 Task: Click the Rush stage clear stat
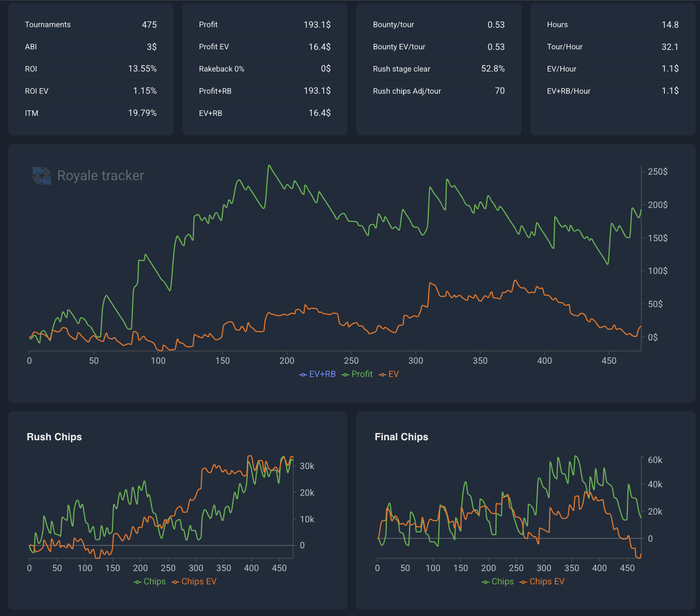pyautogui.click(x=439, y=69)
